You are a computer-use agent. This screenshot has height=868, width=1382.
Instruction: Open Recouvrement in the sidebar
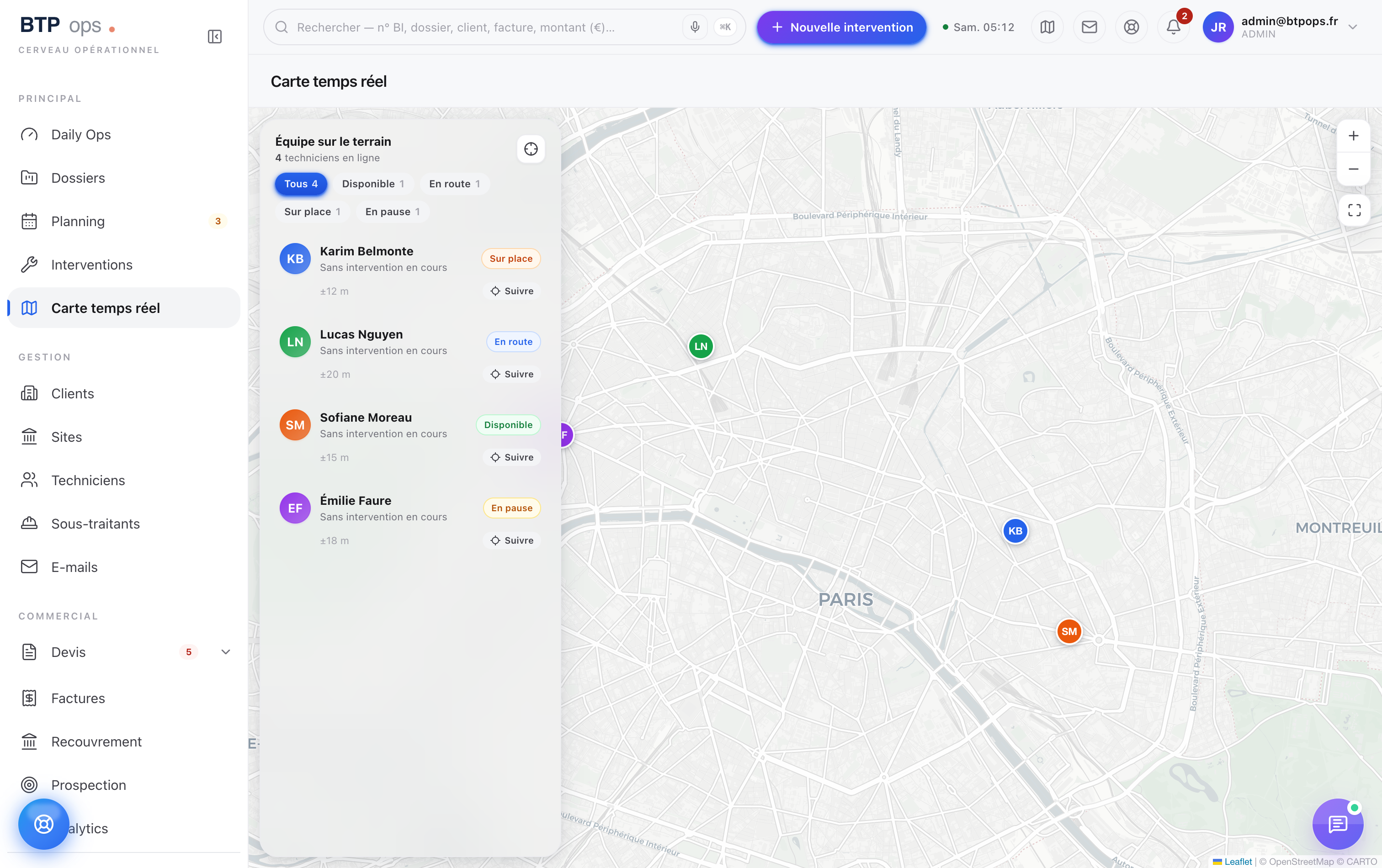[x=123, y=742]
